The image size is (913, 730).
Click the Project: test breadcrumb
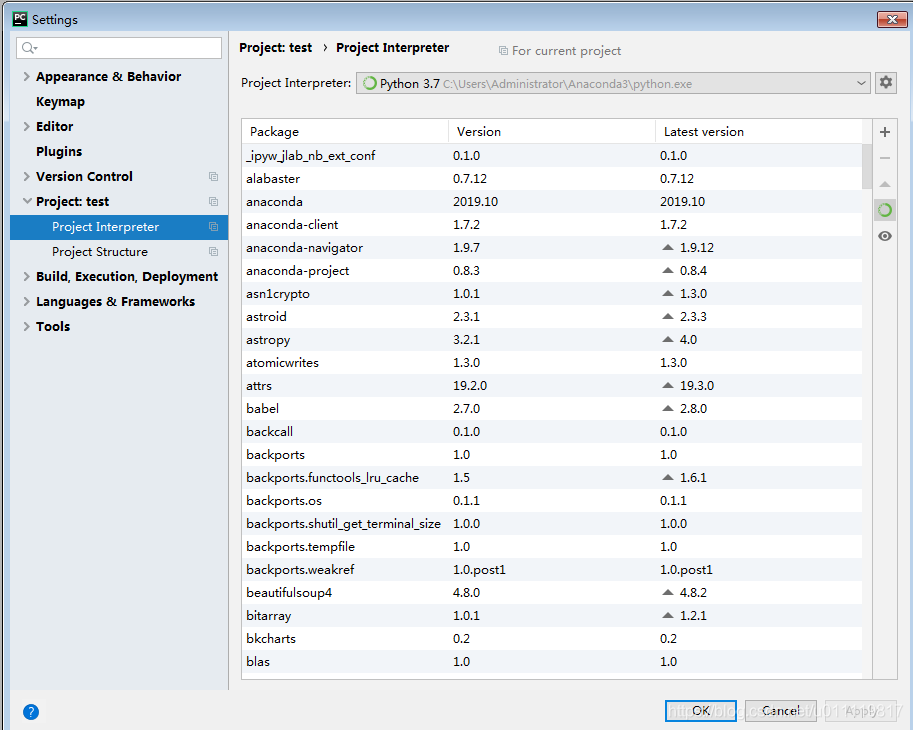275,48
